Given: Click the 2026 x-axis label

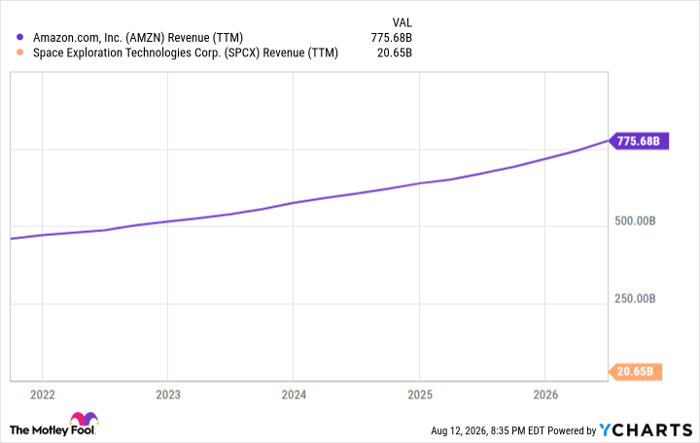Looking at the screenshot, I should [546, 395].
